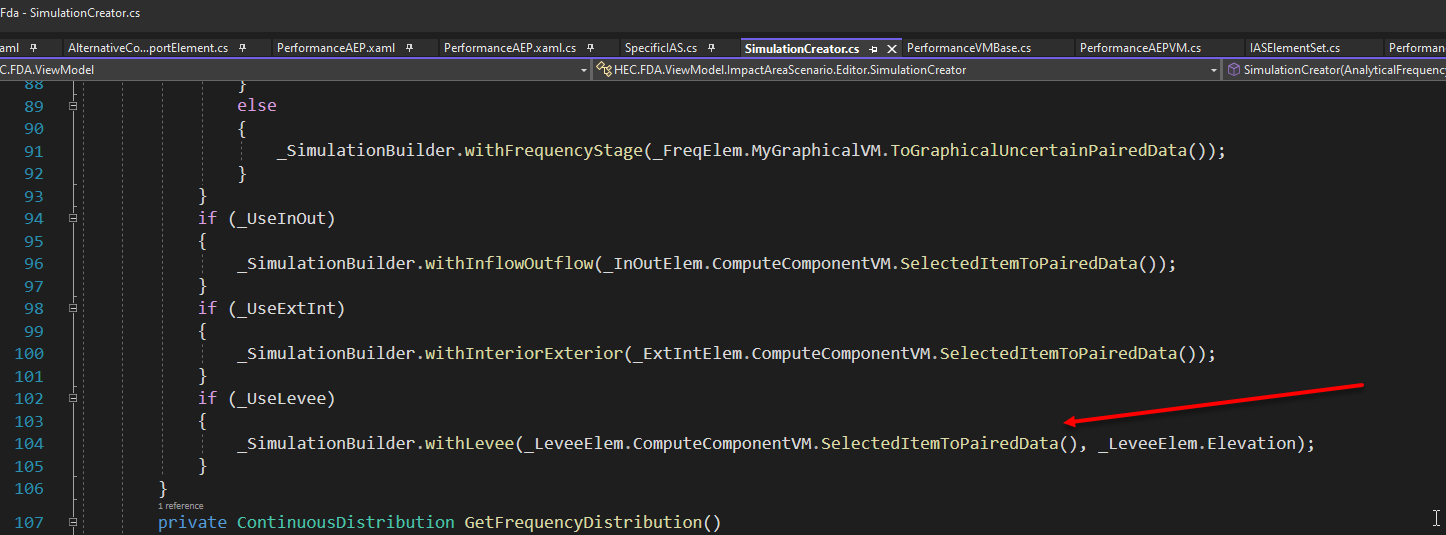
Task: Click GetFrequencyDistribution method name
Action: tap(583, 522)
